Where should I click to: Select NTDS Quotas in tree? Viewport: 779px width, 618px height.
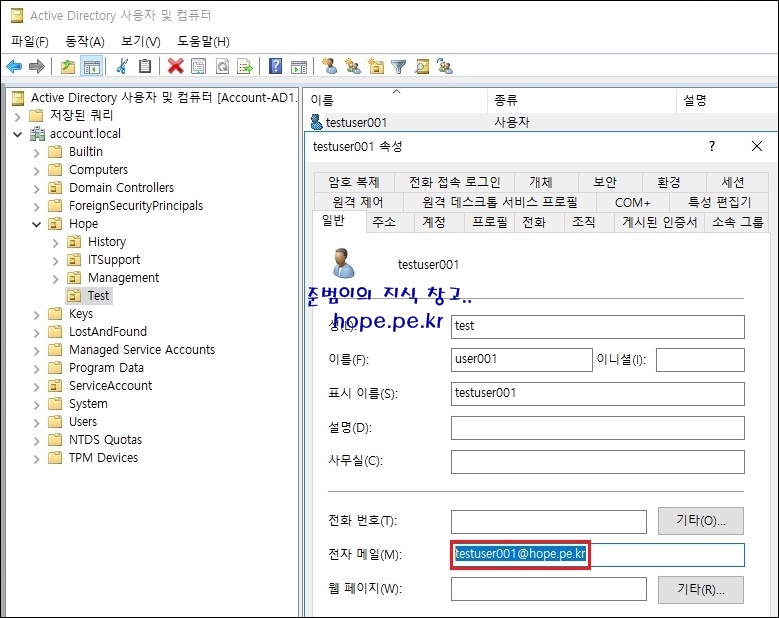pos(105,440)
